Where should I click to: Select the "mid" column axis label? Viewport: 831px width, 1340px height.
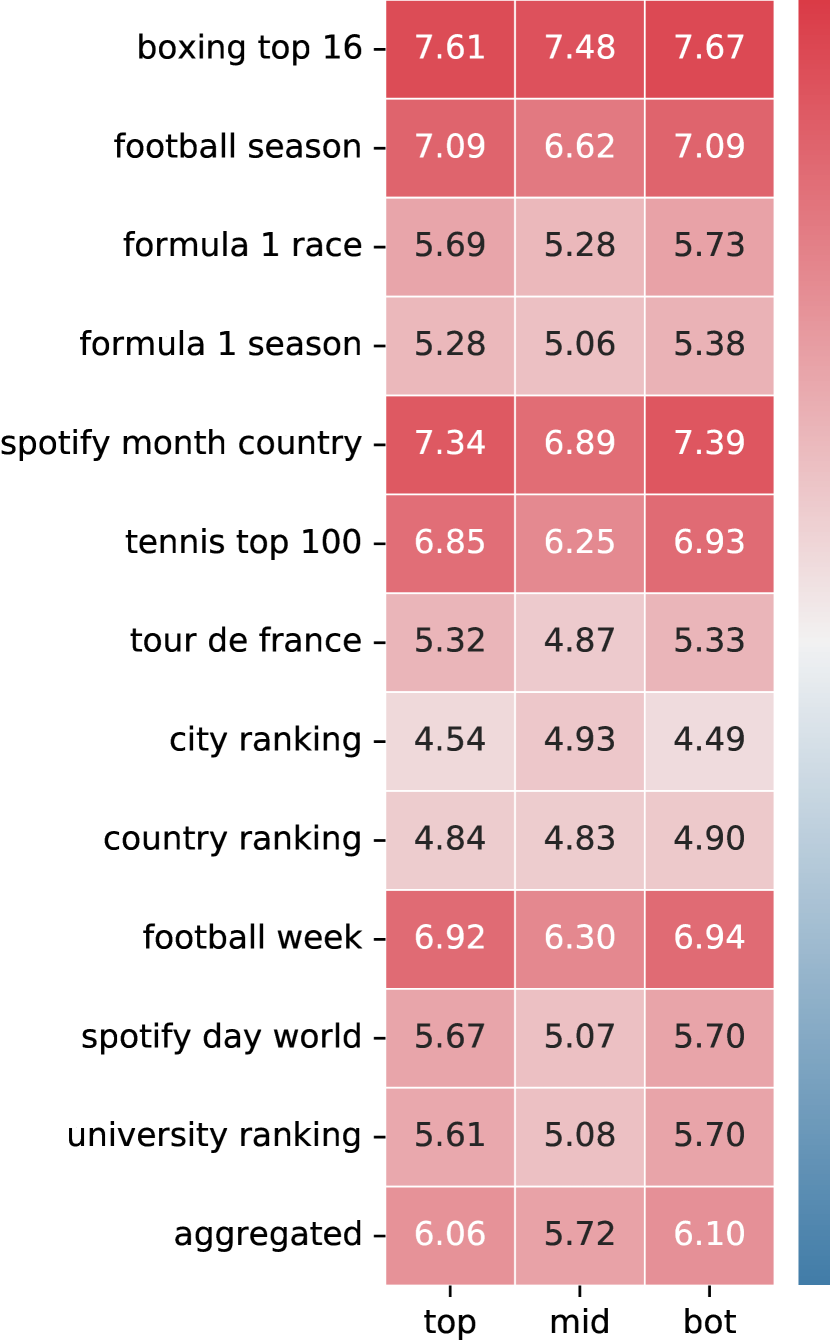(x=580, y=1322)
